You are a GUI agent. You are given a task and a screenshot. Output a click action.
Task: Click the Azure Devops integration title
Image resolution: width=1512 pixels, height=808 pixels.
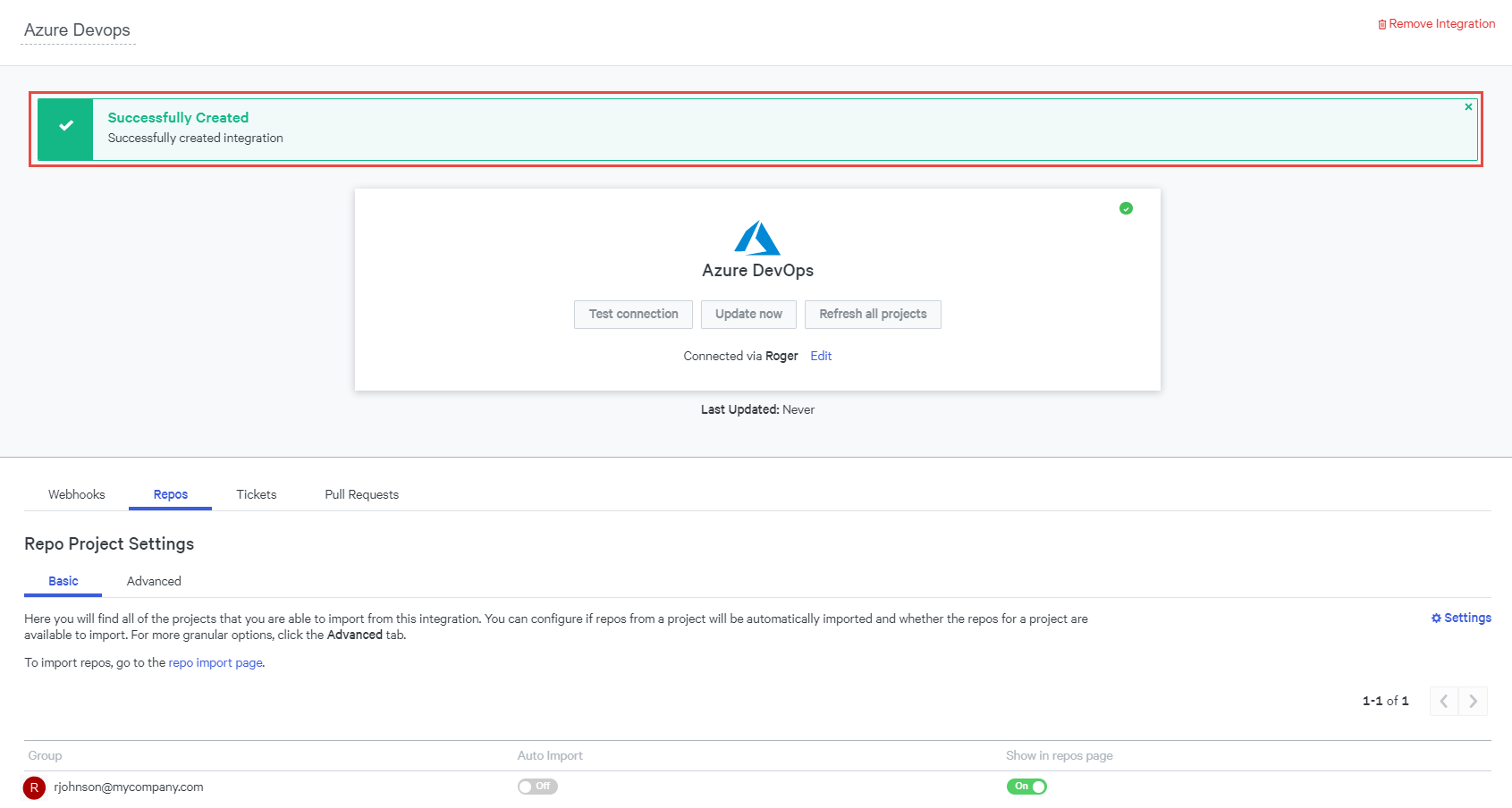coord(77,30)
